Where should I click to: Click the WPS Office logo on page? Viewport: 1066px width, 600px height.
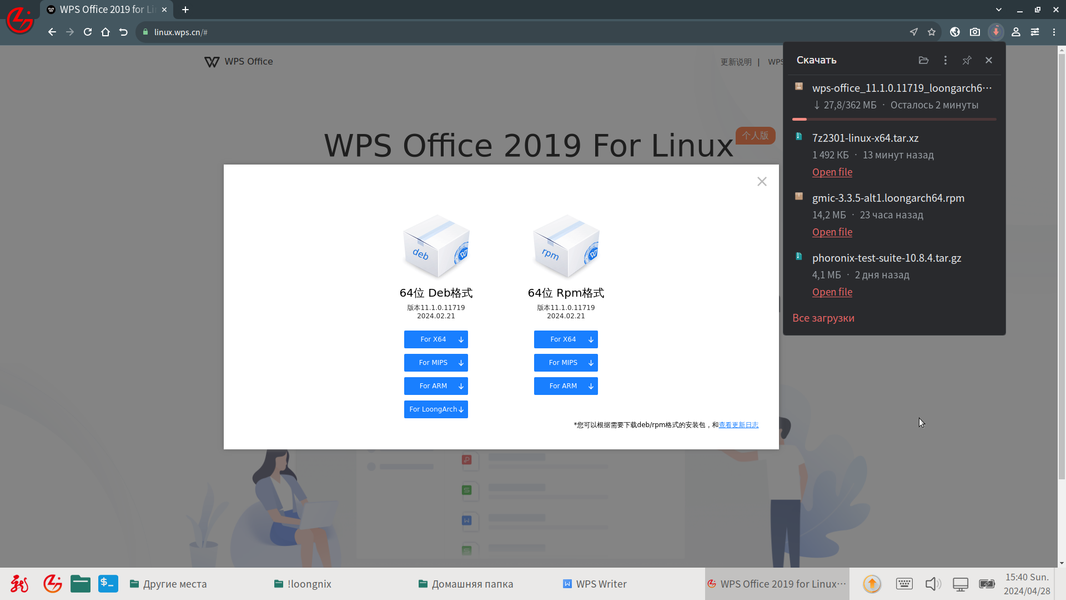click(239, 61)
